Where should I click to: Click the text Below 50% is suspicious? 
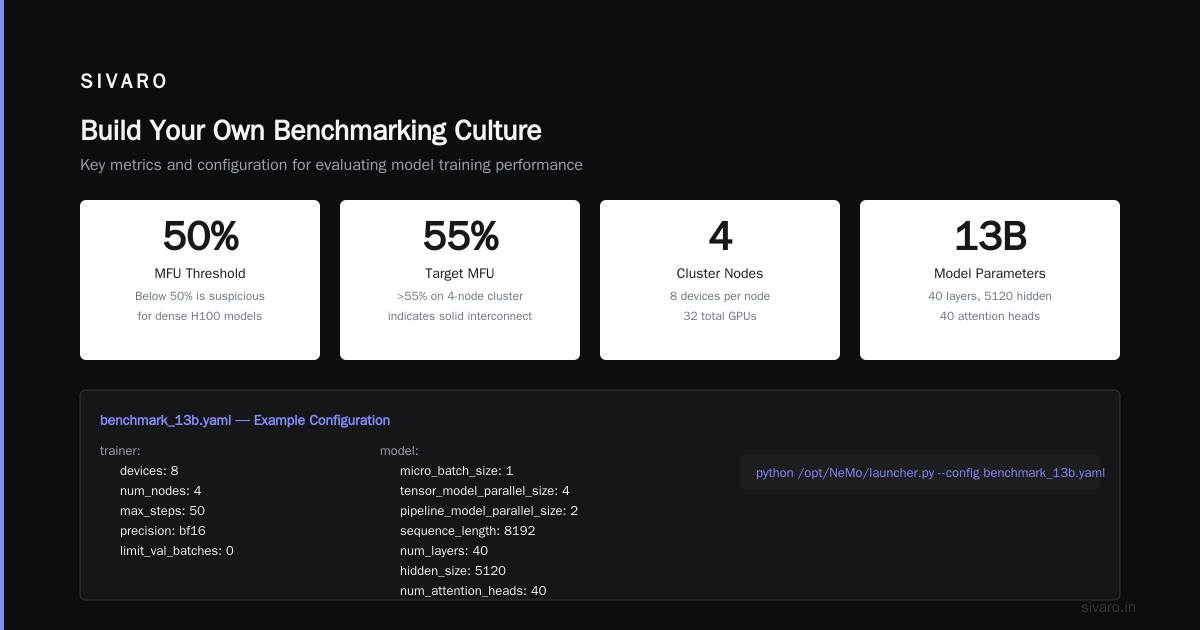click(200, 296)
